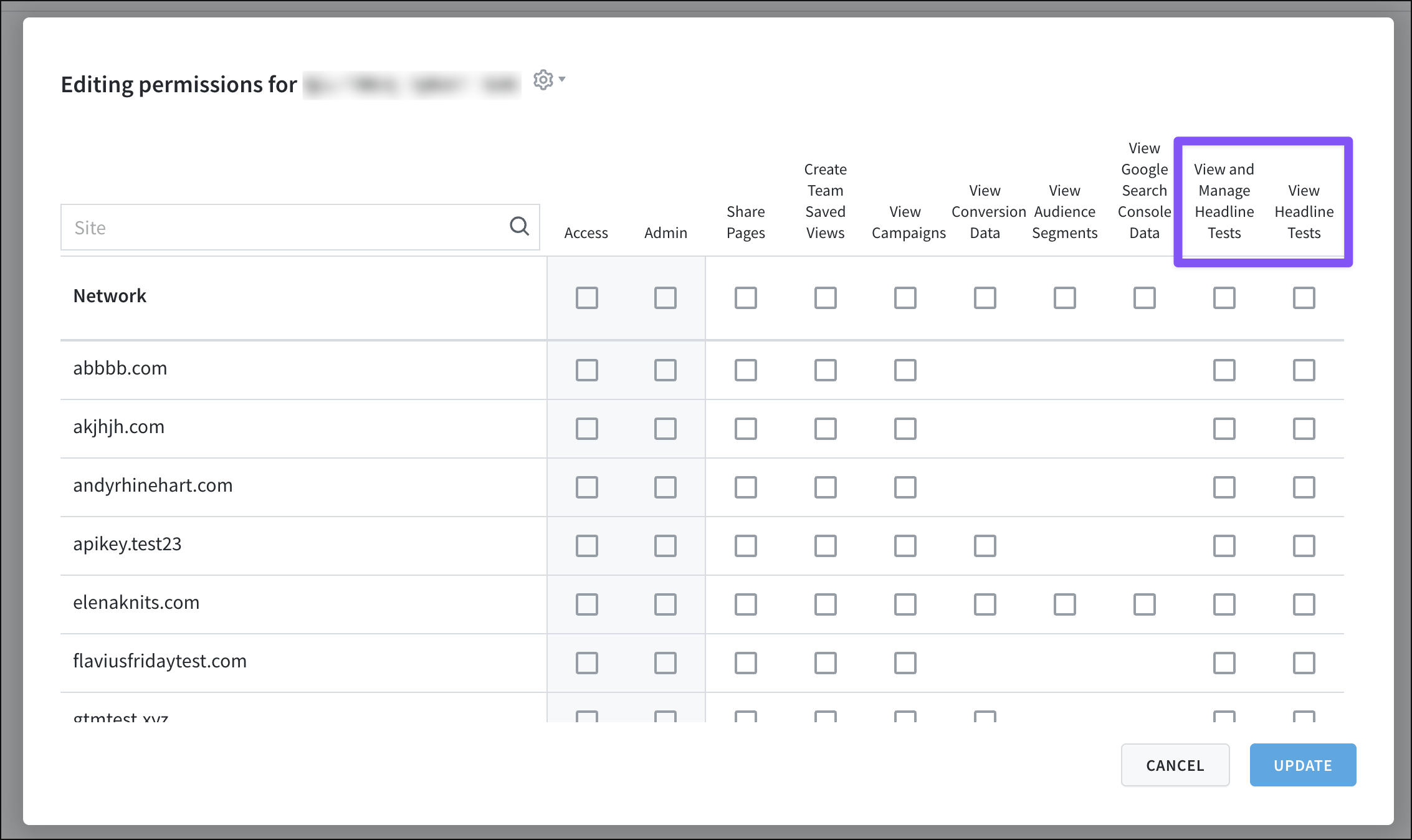Enable Share Pages for andyrhinehart.com
The height and width of the screenshot is (840, 1412).
tap(746, 487)
